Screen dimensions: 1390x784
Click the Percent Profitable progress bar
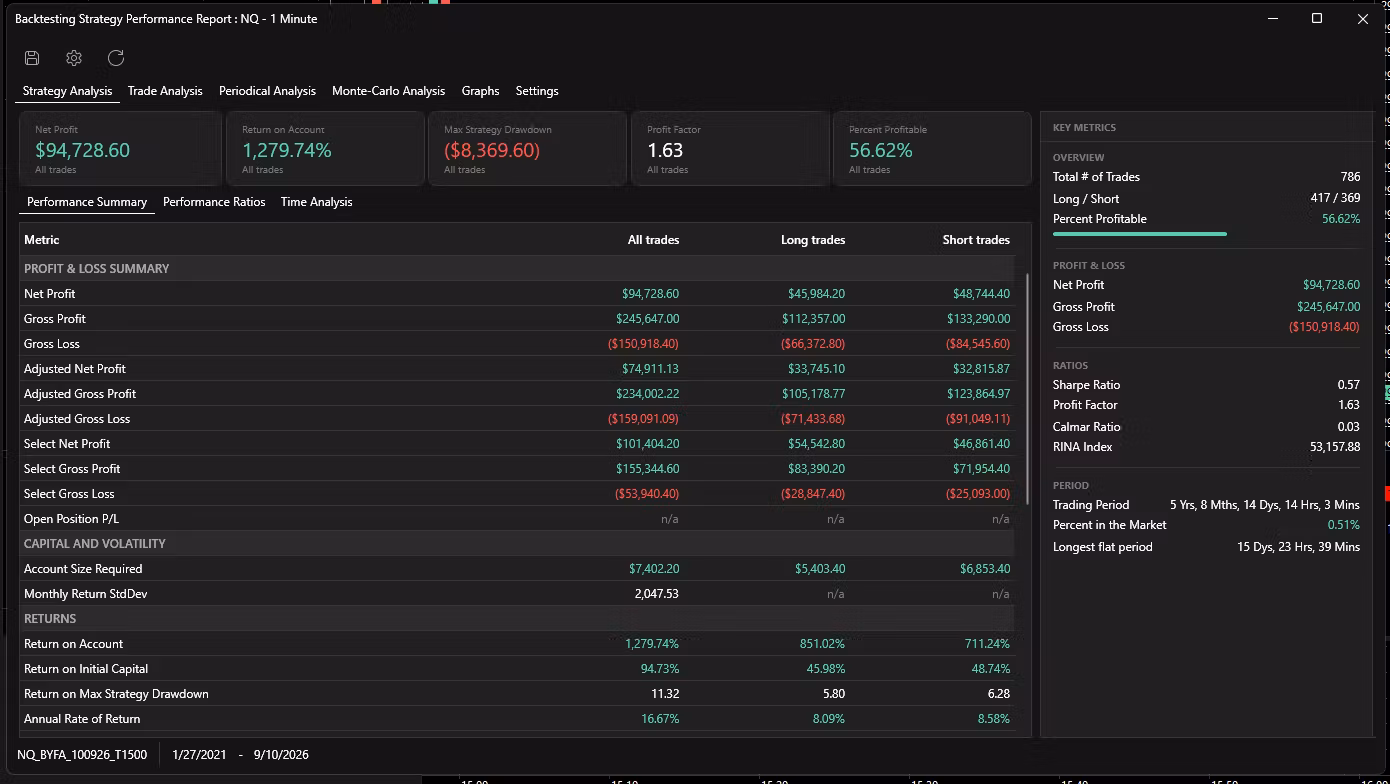coord(1139,234)
